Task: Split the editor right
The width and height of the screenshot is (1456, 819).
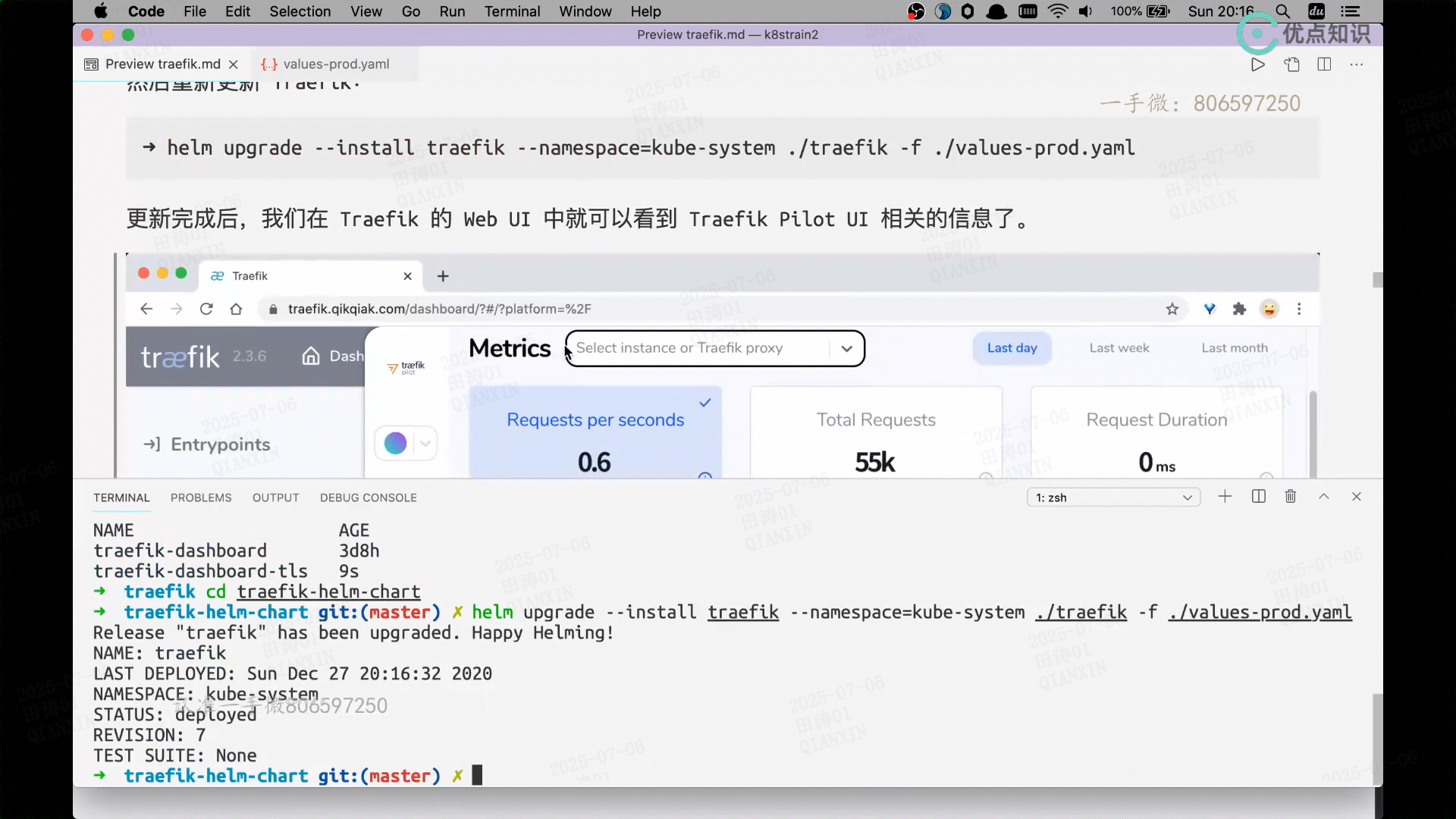Action: coord(1324,64)
